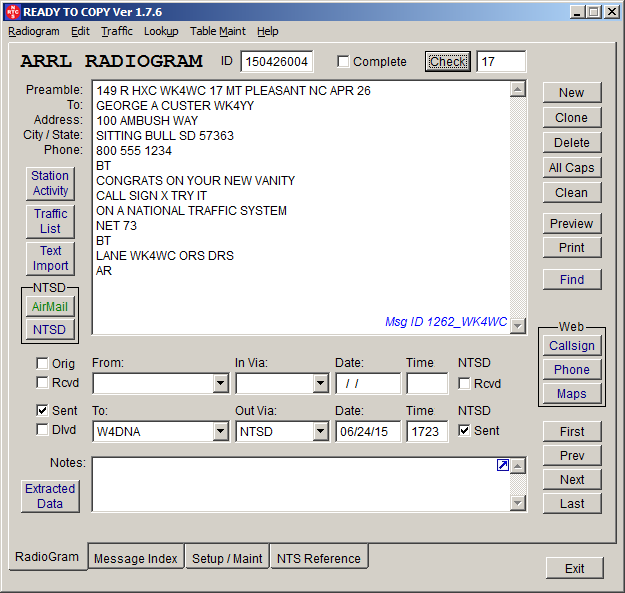Click the message text scrollbar down arrow
The image size is (625, 593).
point(517,326)
